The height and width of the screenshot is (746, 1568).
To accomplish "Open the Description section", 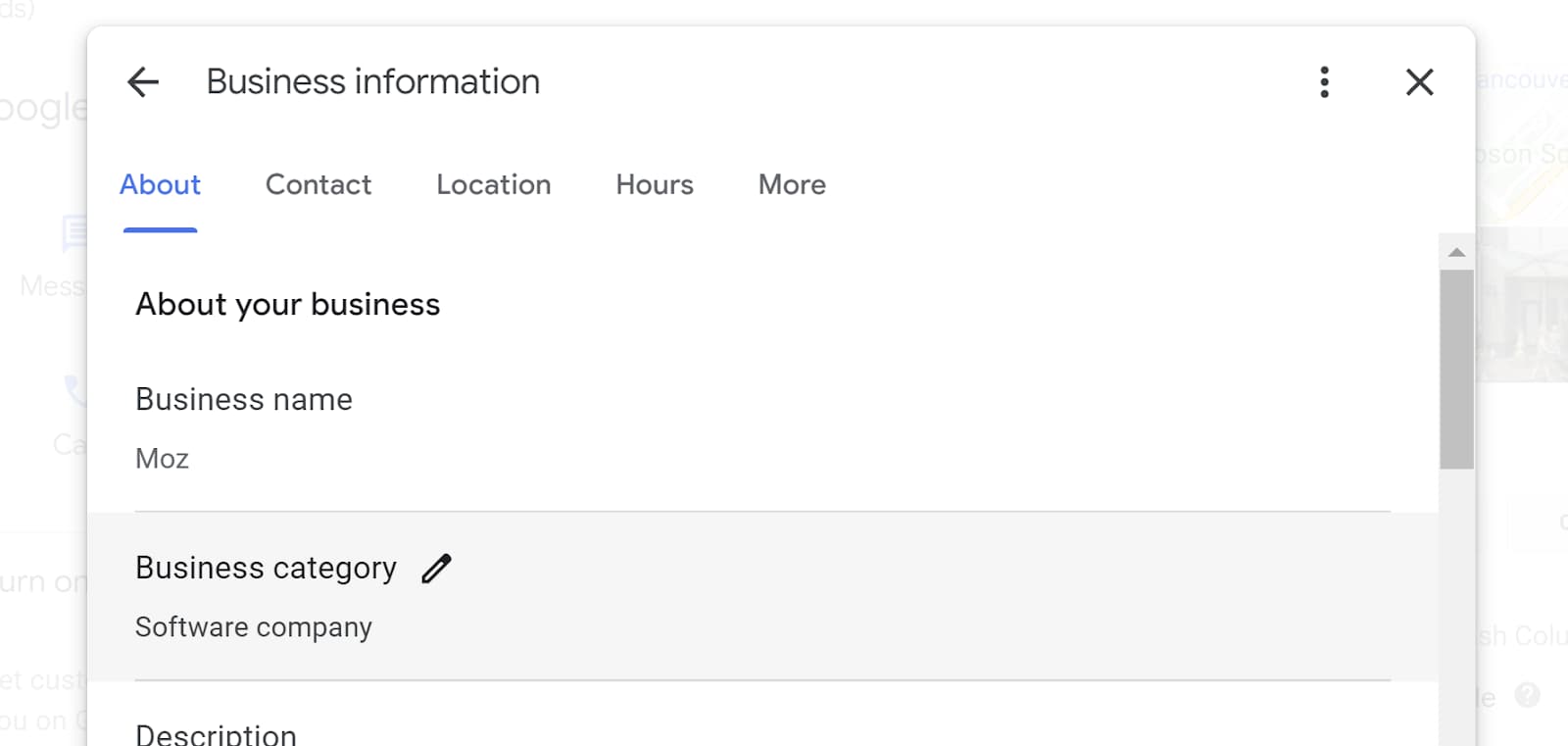I will point(216,735).
